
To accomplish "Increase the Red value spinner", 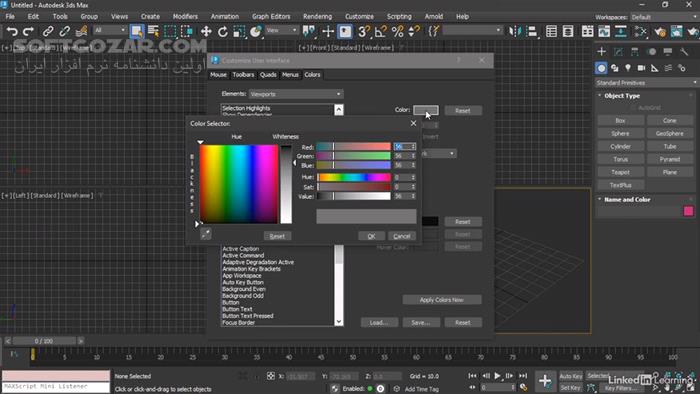I will pos(414,145).
